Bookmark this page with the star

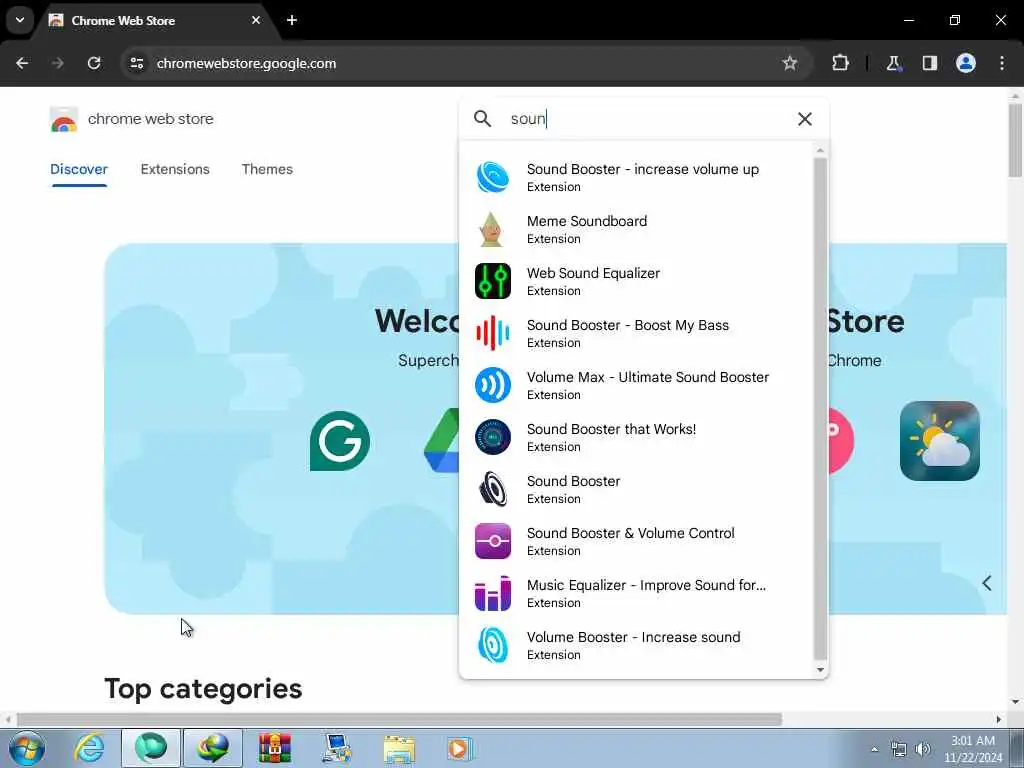pos(790,63)
